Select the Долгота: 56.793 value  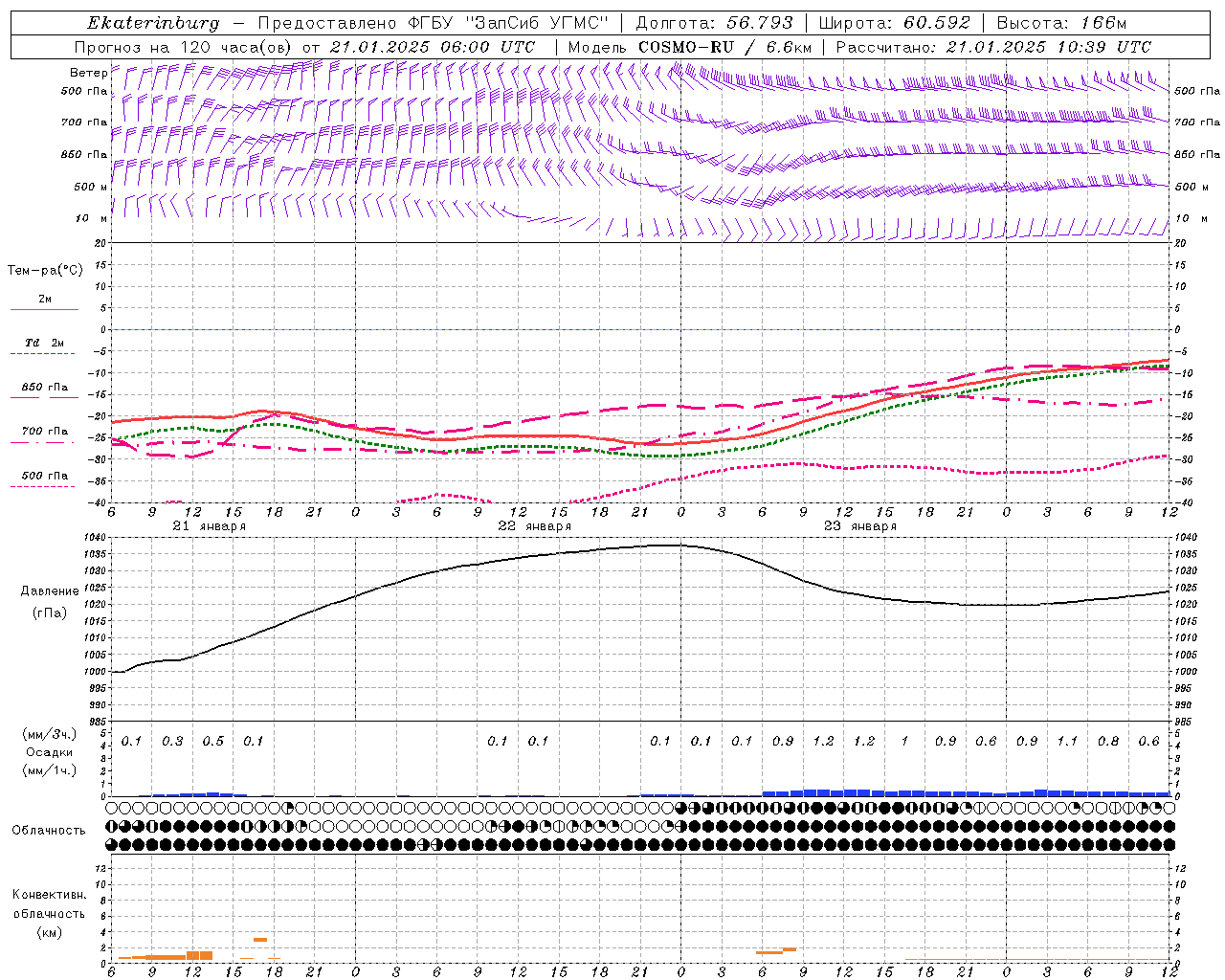coord(714,23)
